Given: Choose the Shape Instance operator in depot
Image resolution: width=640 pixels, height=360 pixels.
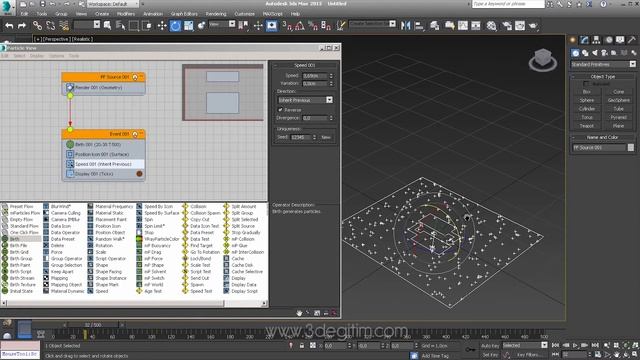Looking at the screenshot, I should point(111,278).
